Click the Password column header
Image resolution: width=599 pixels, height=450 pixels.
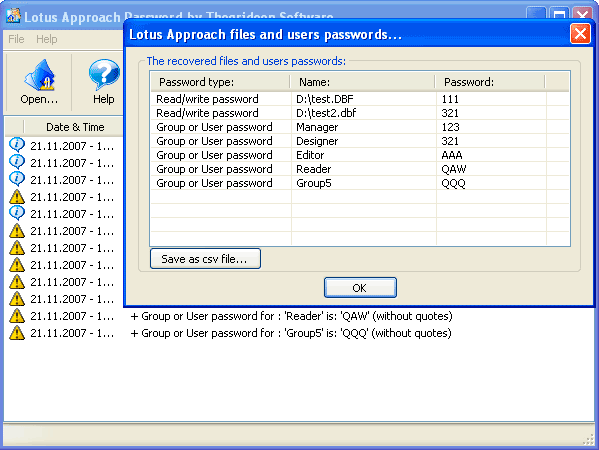[490, 82]
